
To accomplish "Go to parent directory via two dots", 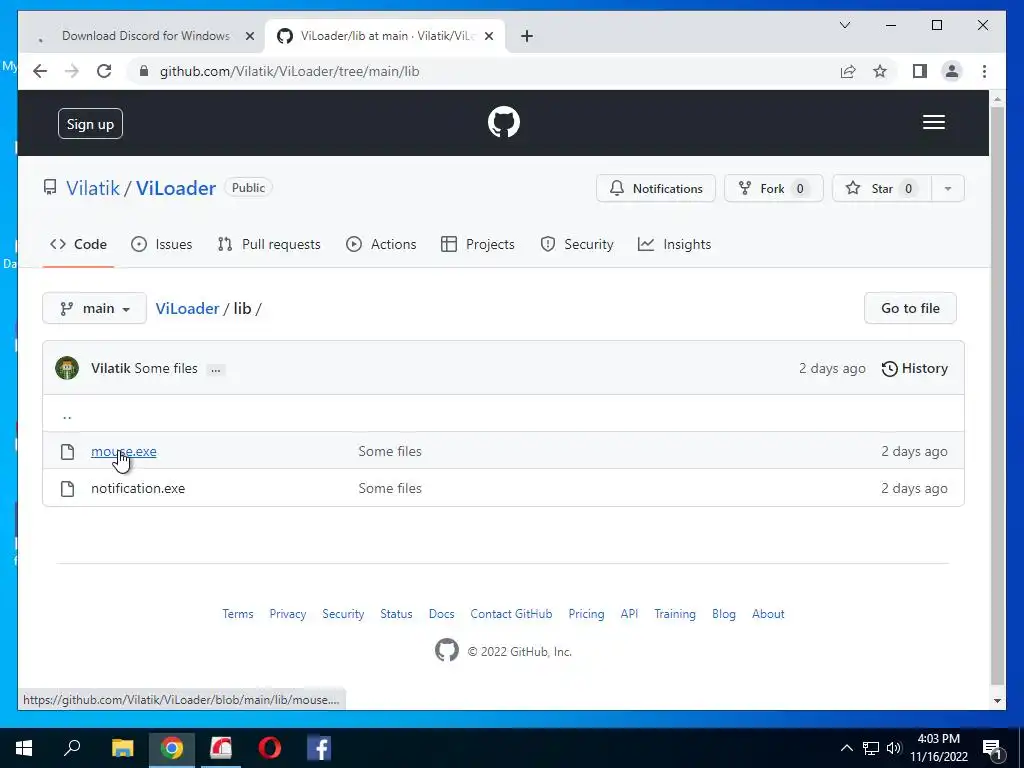I will 67,415.
